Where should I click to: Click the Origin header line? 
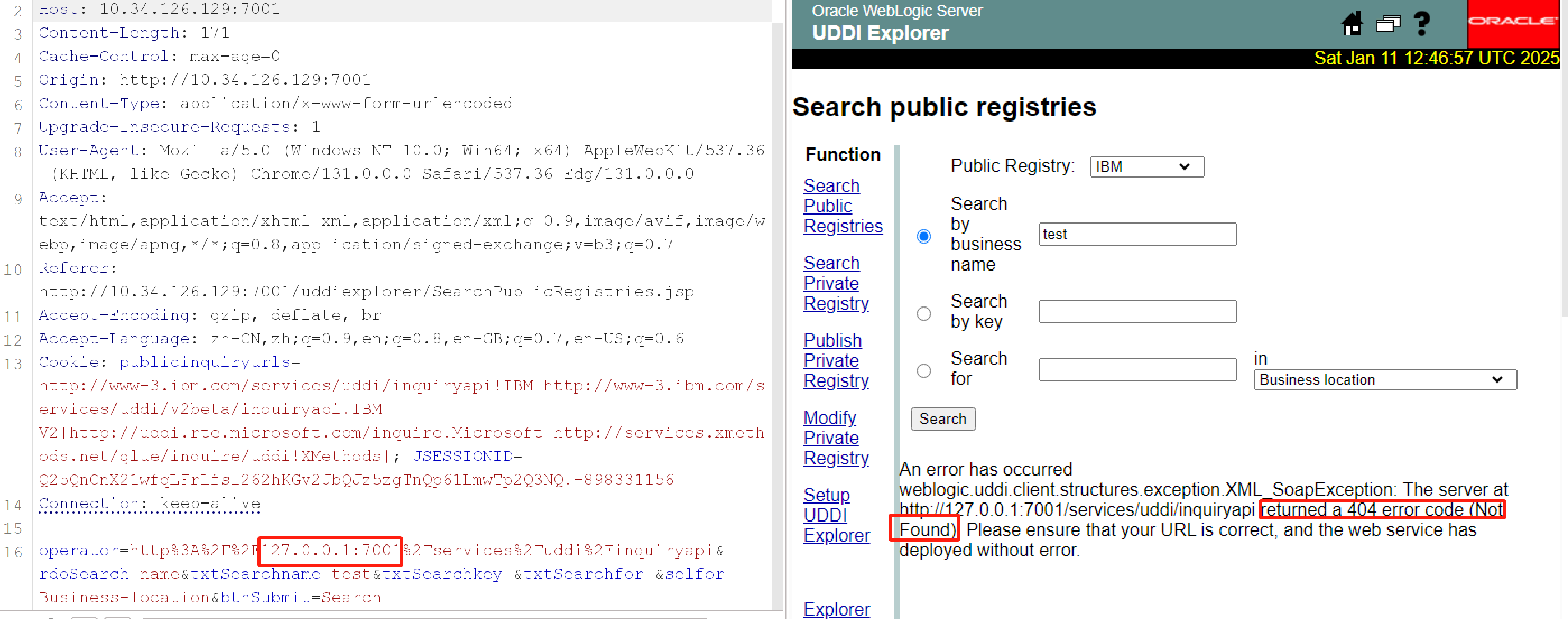(x=205, y=80)
